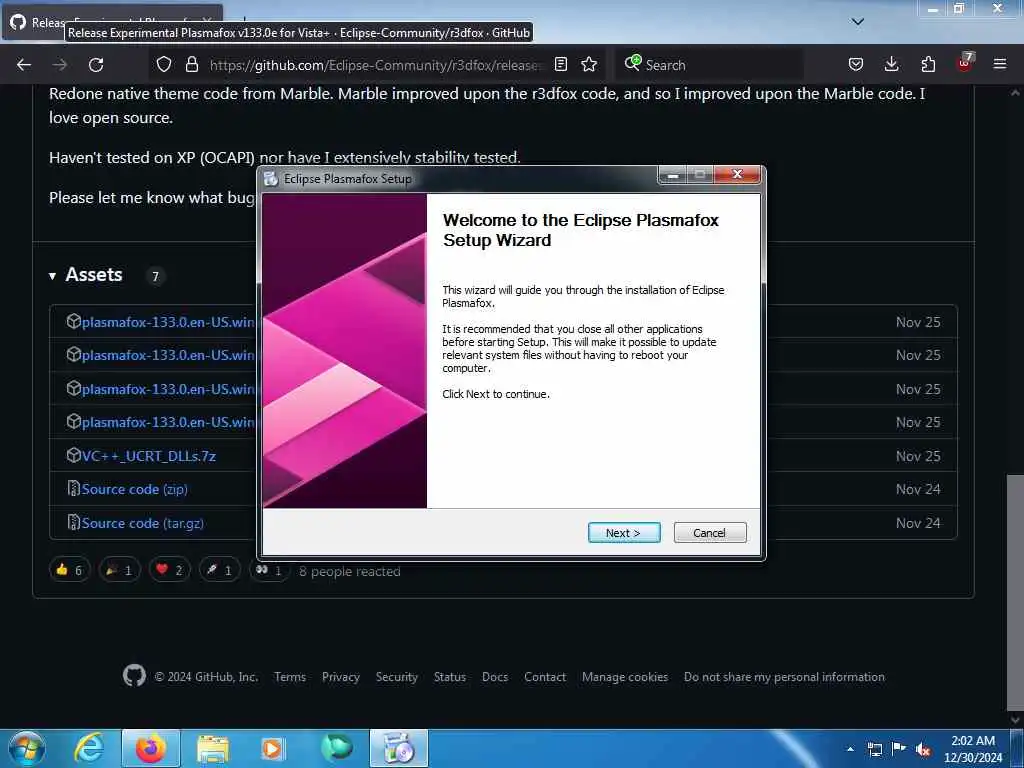This screenshot has height=768, width=1024.
Task: Click the GitHub logo in the footer
Action: pyautogui.click(x=135, y=675)
